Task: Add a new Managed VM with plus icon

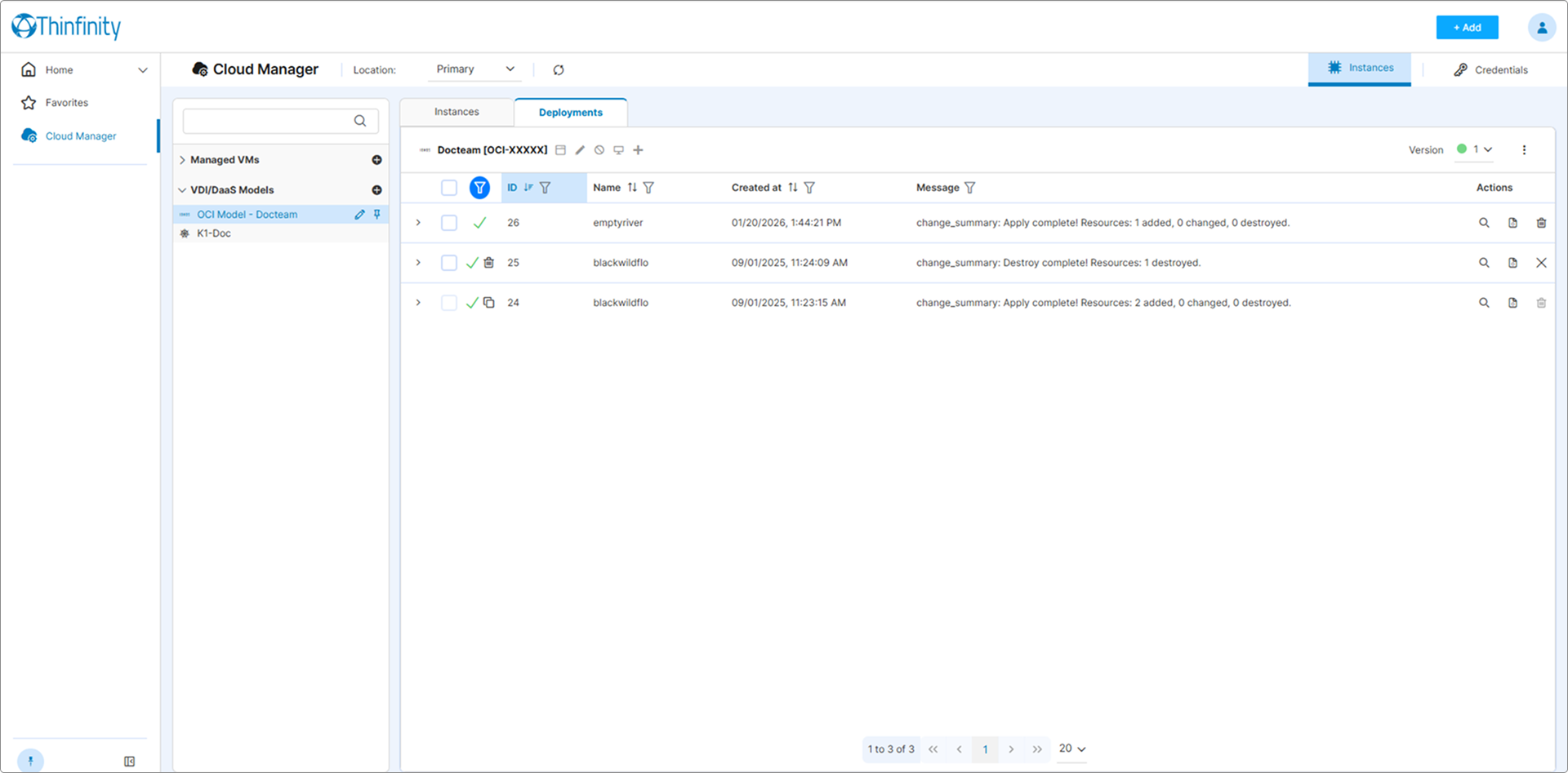Action: [376, 160]
